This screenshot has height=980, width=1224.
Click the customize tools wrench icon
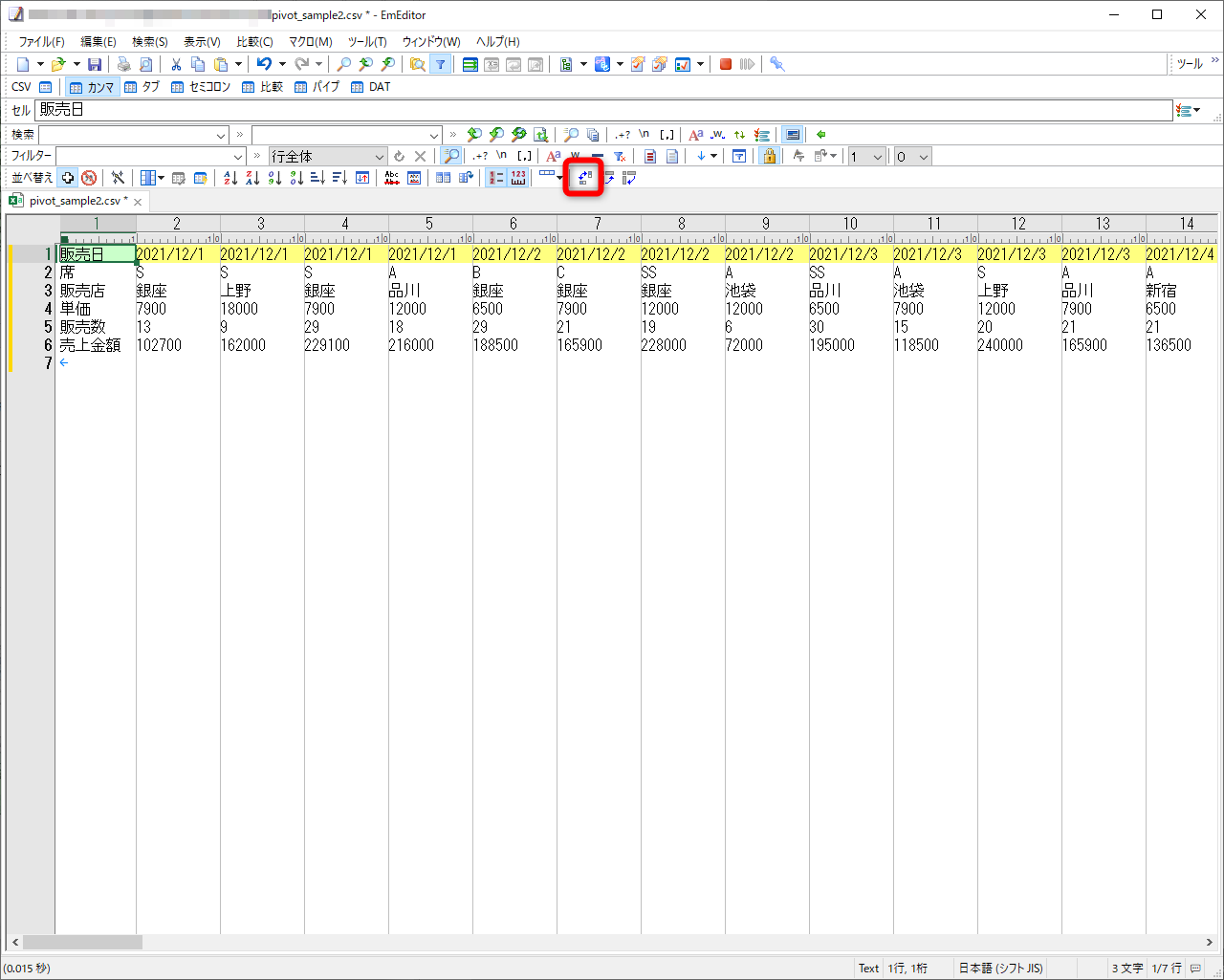[777, 64]
